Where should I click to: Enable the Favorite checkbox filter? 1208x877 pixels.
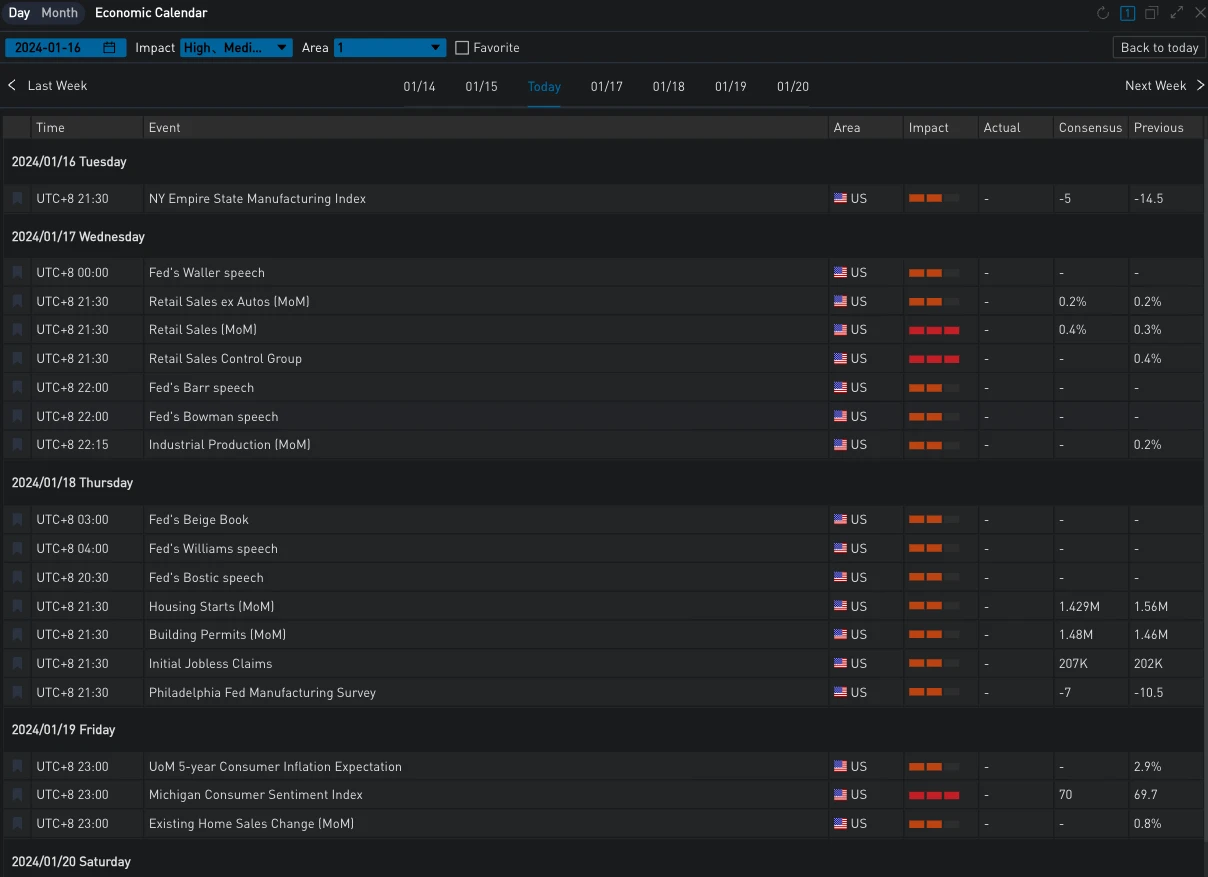click(462, 48)
